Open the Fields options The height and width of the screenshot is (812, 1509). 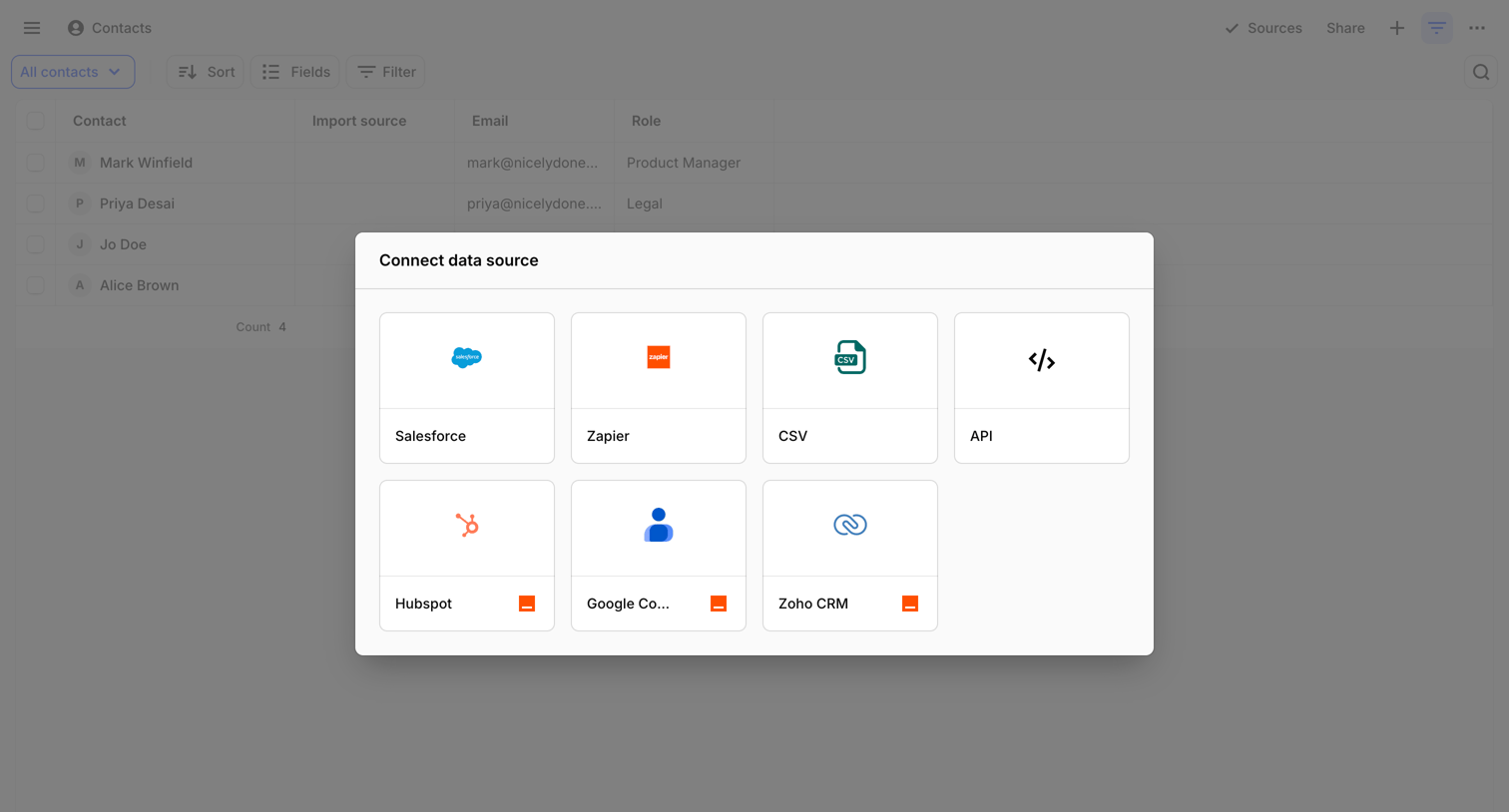point(295,72)
